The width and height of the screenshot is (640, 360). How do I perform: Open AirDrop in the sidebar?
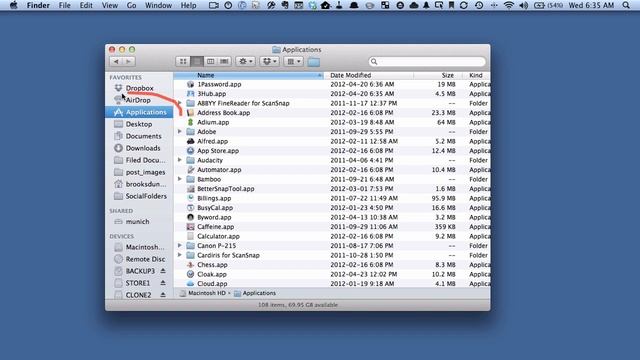click(x=138, y=100)
